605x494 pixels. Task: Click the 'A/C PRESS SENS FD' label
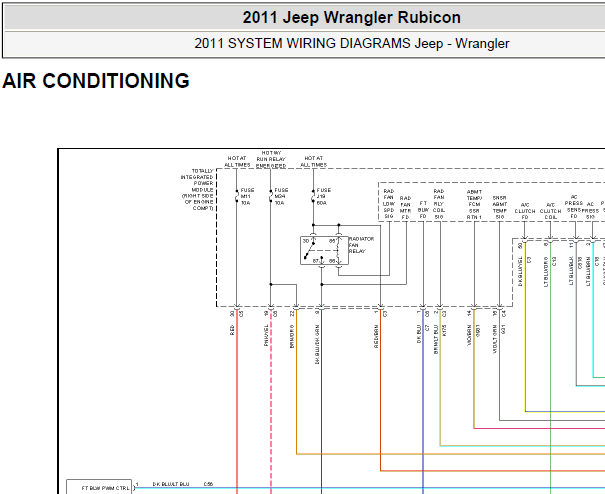click(574, 207)
